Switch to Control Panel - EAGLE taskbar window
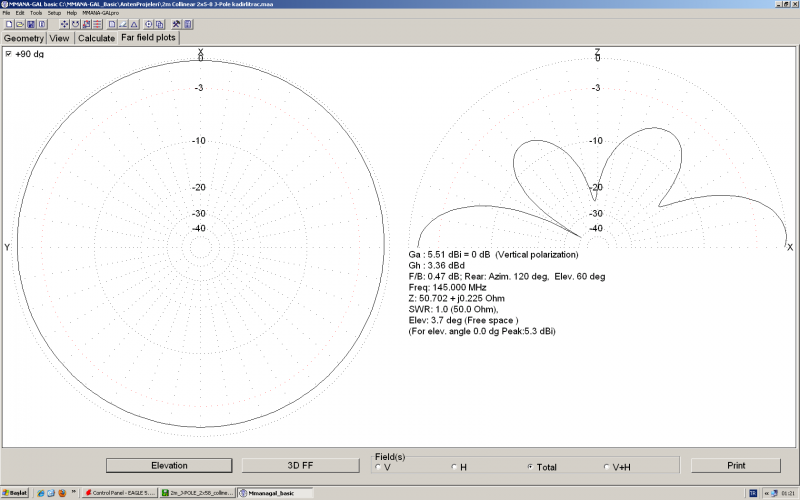The image size is (800, 500). pos(119,493)
